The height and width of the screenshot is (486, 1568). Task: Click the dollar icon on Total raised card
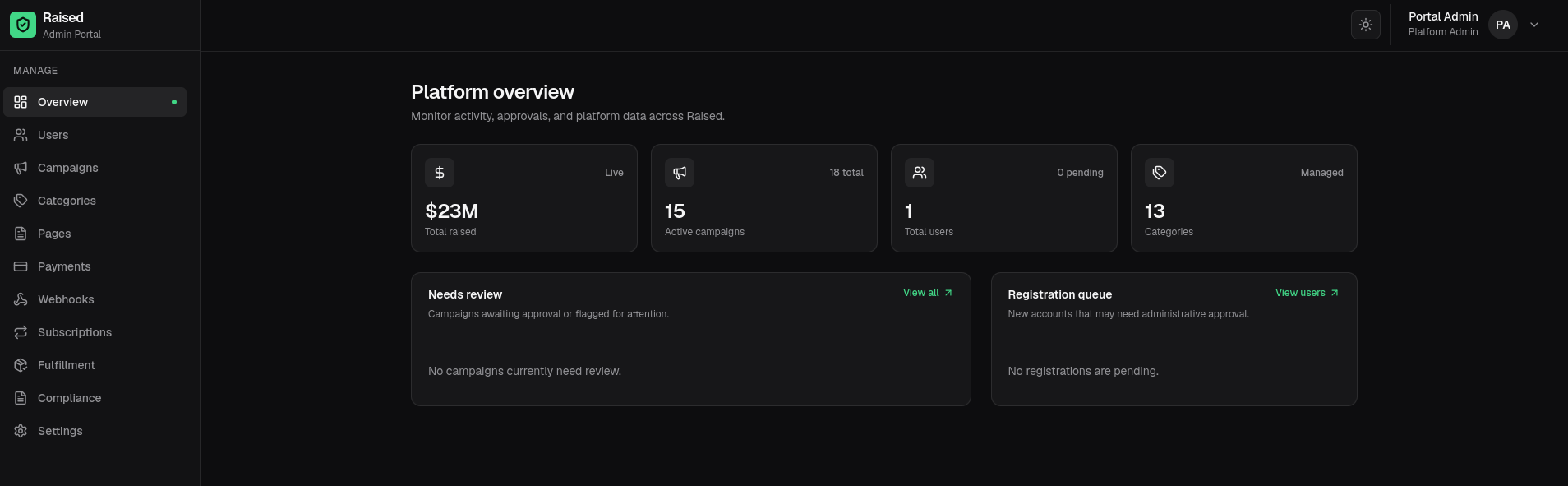tap(440, 173)
